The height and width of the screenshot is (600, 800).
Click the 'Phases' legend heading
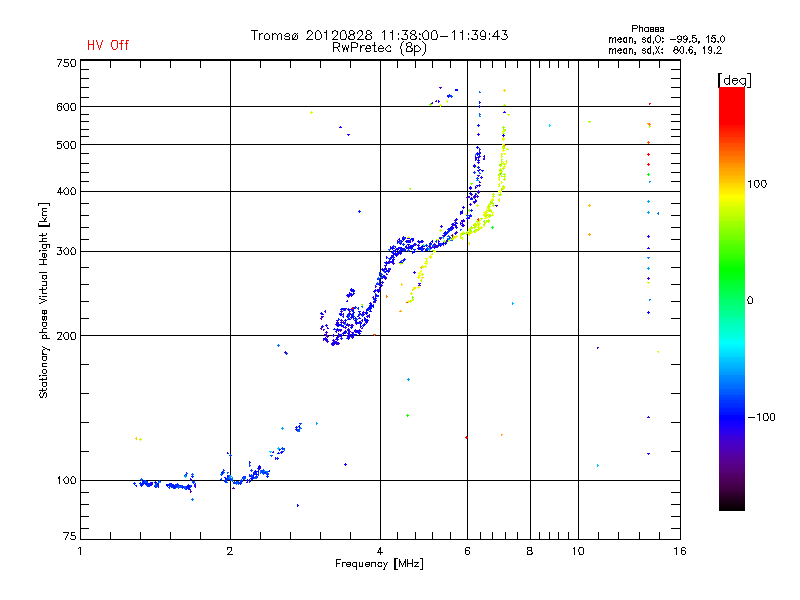(x=647, y=29)
